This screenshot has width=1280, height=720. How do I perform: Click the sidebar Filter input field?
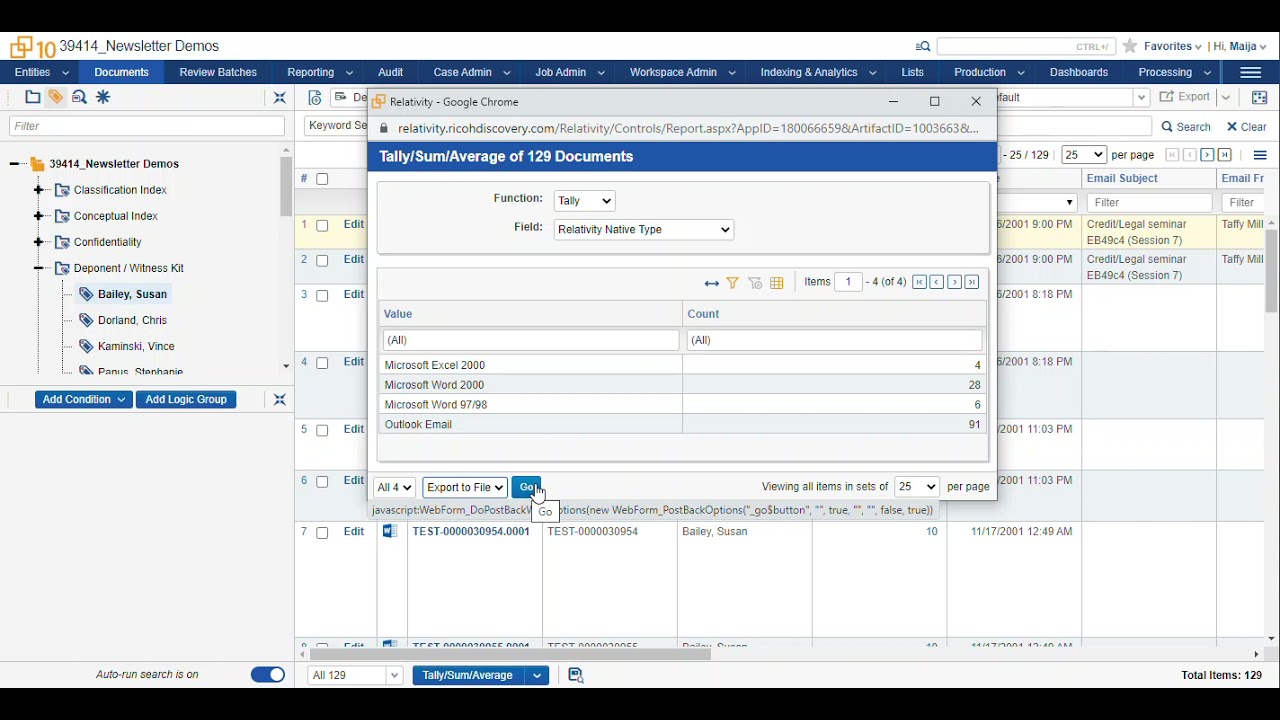147,127
